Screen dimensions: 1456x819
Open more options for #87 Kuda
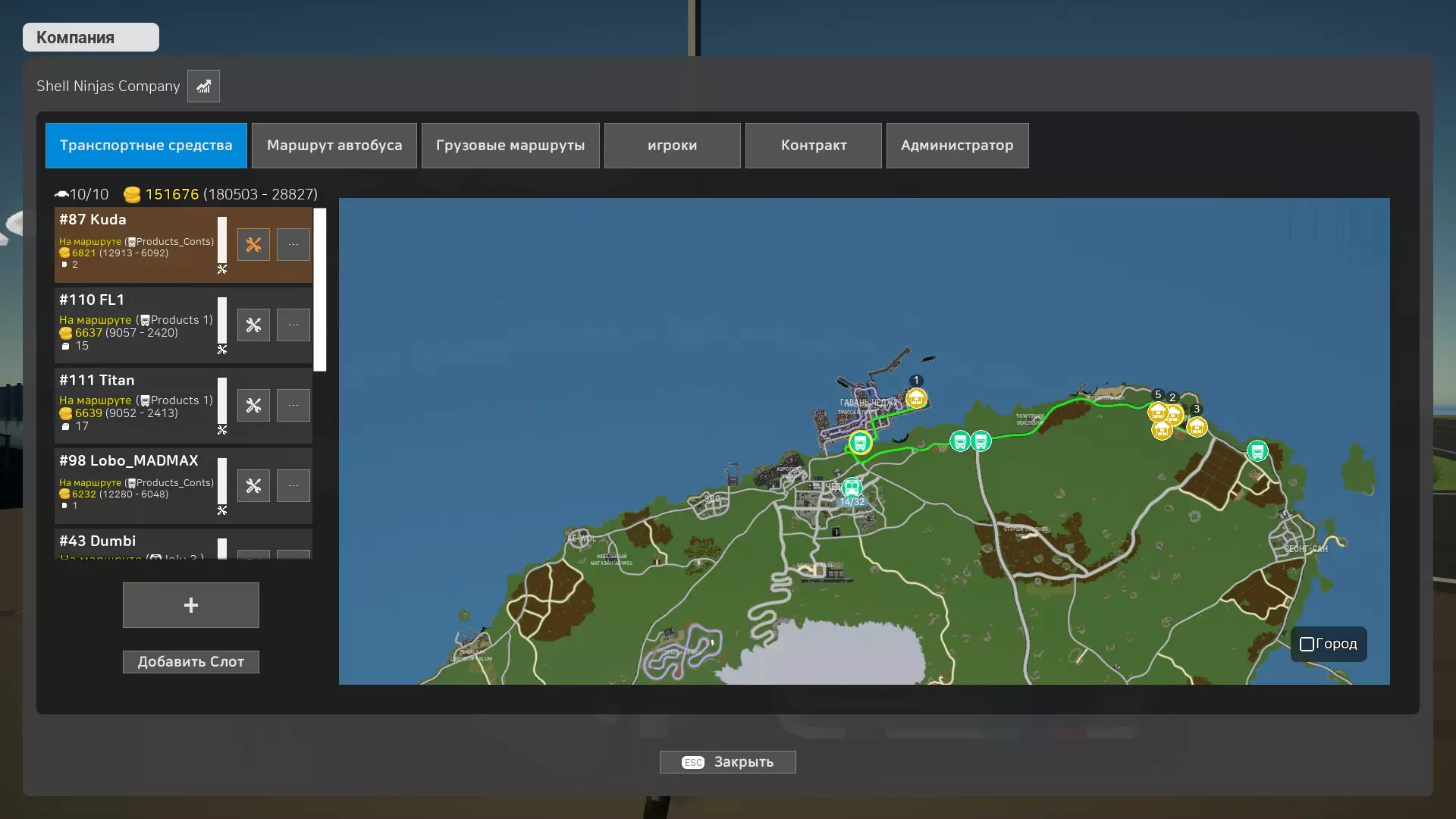[x=293, y=245]
